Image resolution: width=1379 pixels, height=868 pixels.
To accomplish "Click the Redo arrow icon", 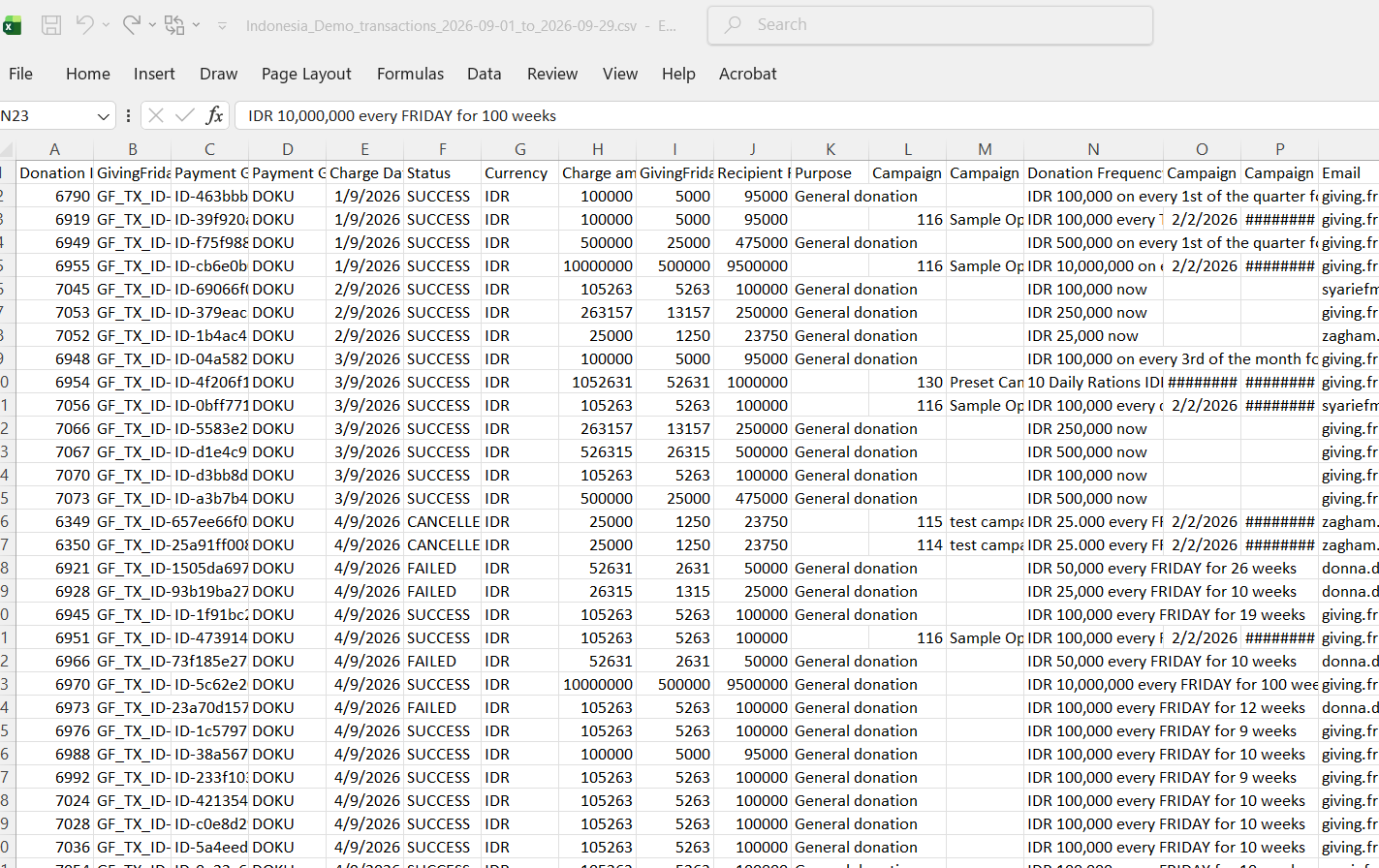I will (x=132, y=25).
